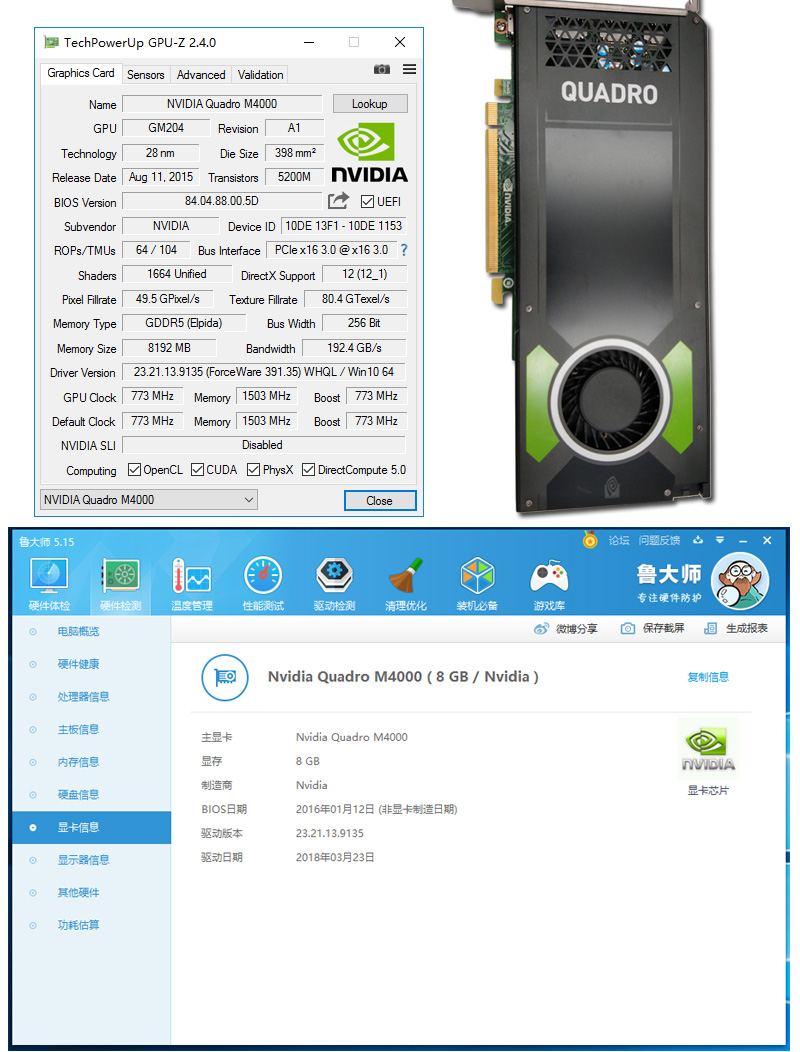This screenshot has height=1052, width=800.
Task: Toggle the OpenCL checkbox
Action: 134,469
